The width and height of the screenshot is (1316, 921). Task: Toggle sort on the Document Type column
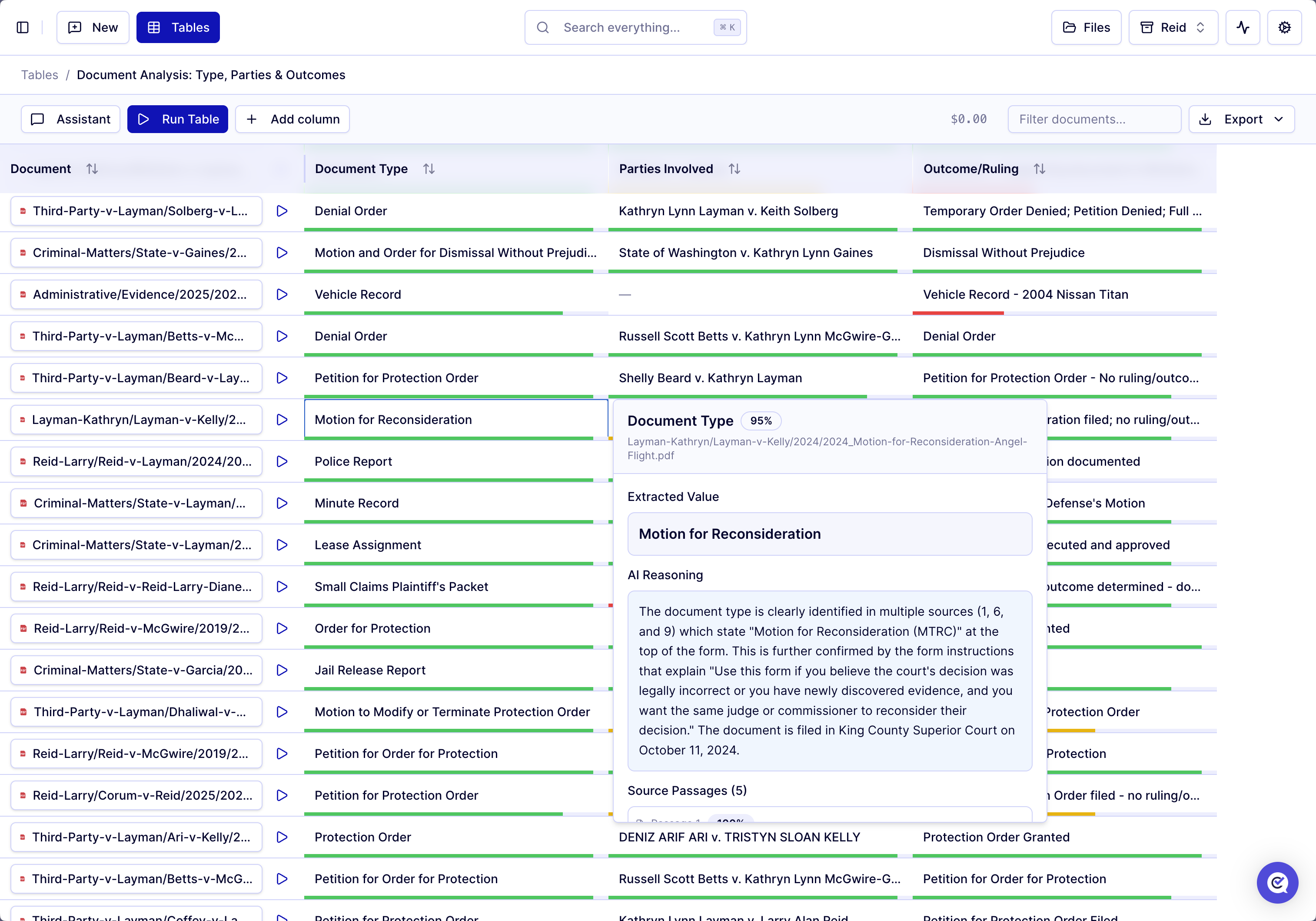tap(429, 169)
